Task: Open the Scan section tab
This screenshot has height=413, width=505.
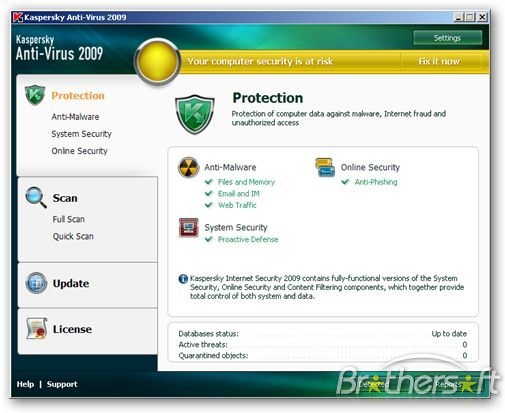Action: (x=65, y=198)
